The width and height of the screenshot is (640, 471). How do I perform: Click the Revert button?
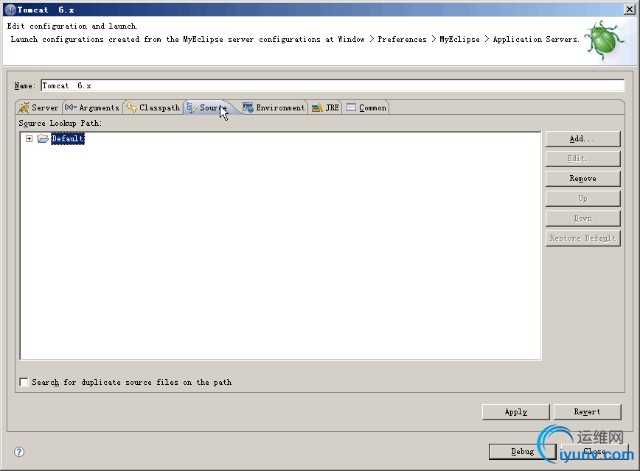(x=587, y=412)
